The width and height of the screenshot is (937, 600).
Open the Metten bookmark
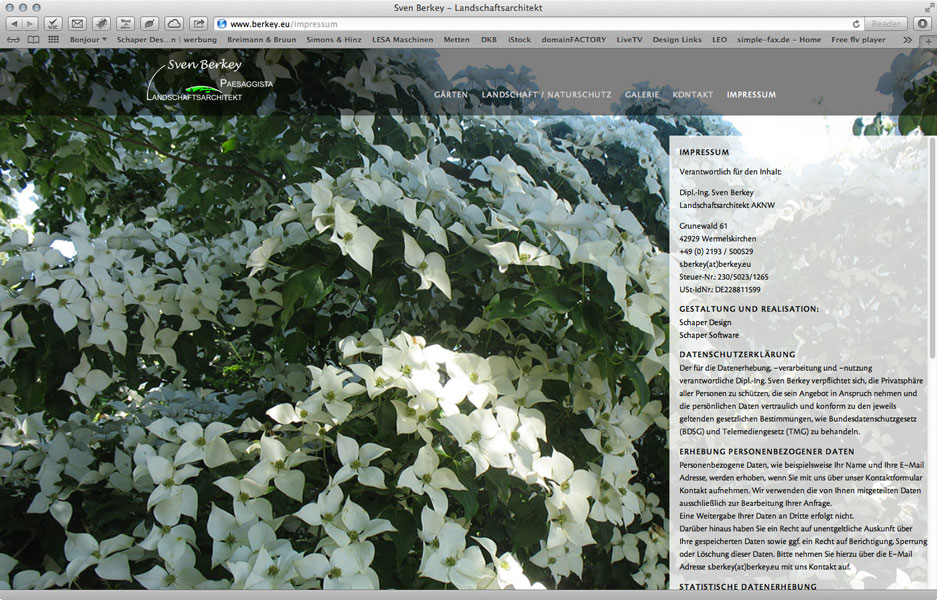(x=457, y=40)
